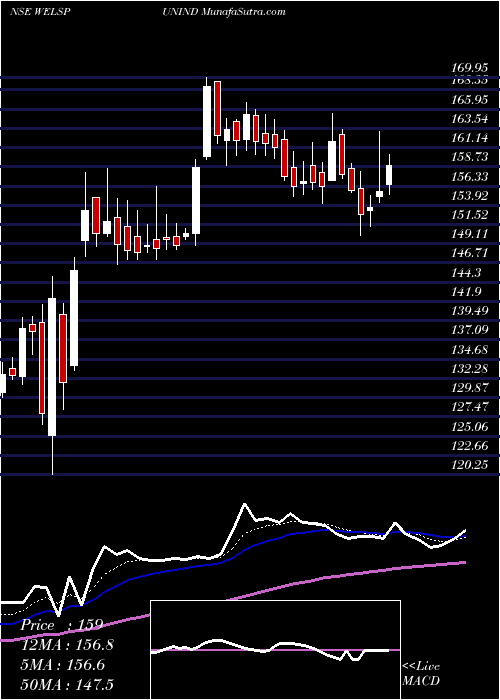Click the pink 50MA line at its right end
This screenshot has height=700, width=500.
(463, 563)
